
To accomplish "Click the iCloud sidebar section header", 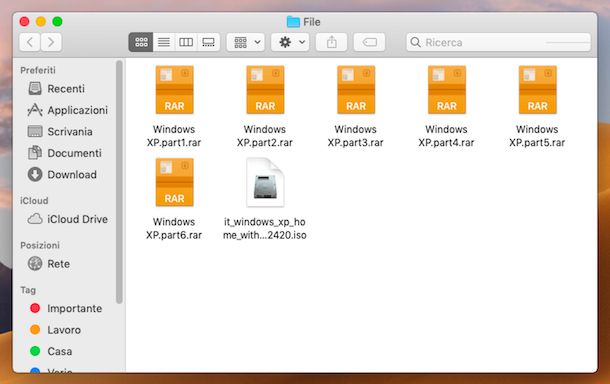I will (x=34, y=201).
